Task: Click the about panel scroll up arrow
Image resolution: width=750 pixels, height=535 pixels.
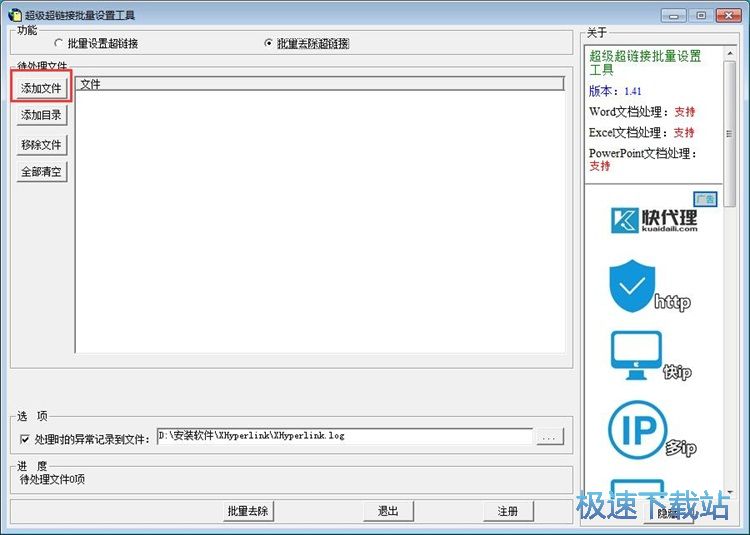Action: coord(730,53)
